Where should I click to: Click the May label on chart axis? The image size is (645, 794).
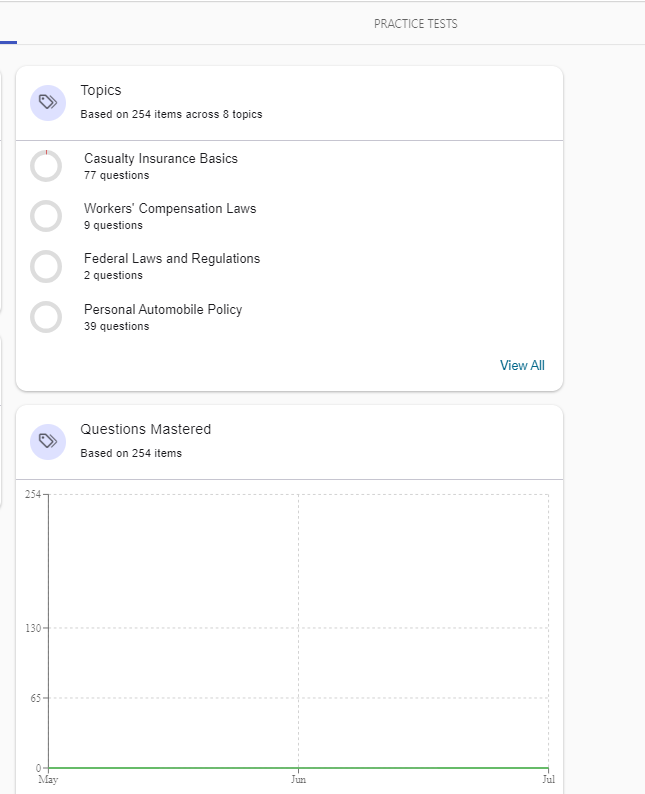pyautogui.click(x=47, y=779)
